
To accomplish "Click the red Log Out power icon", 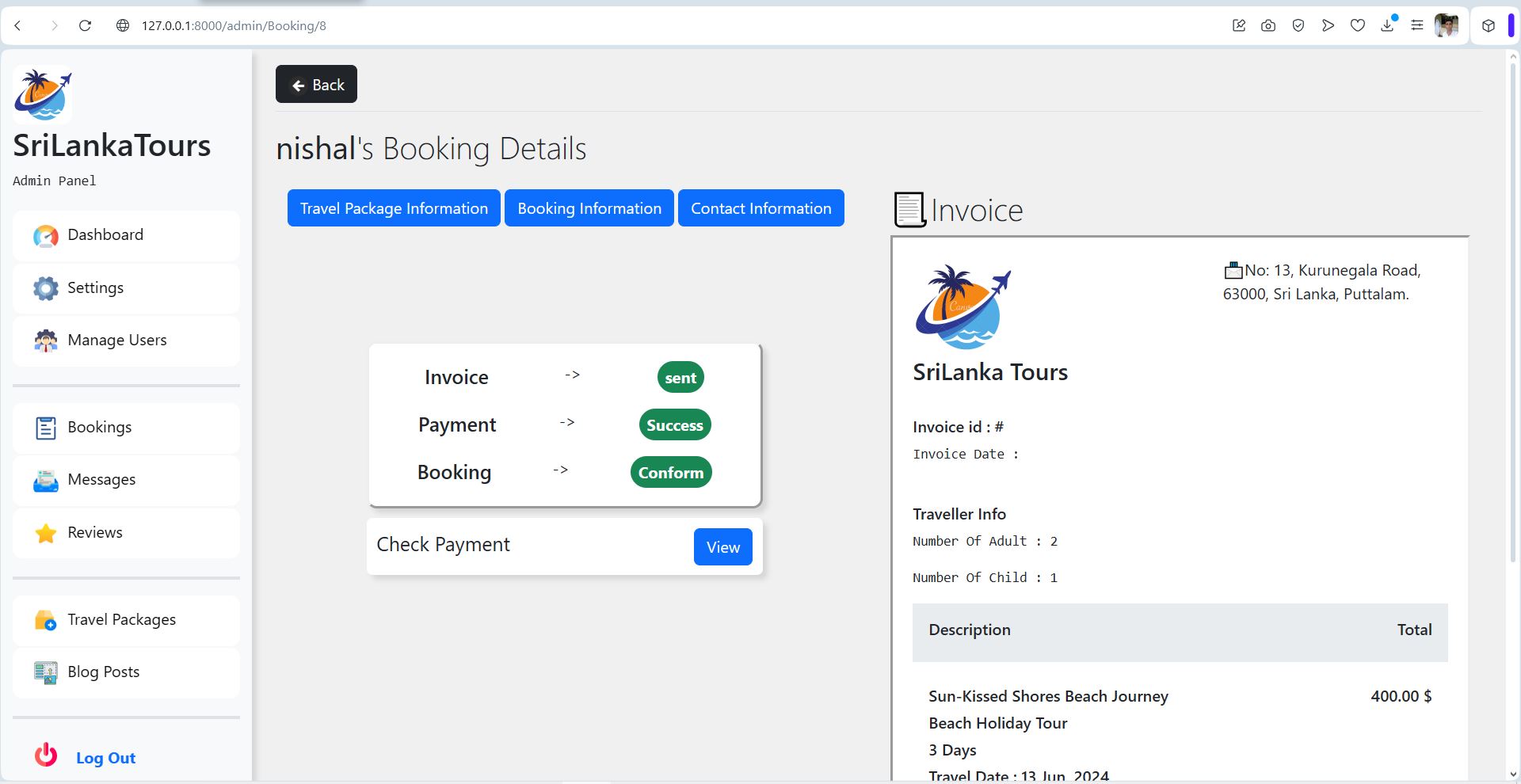I will [46, 755].
